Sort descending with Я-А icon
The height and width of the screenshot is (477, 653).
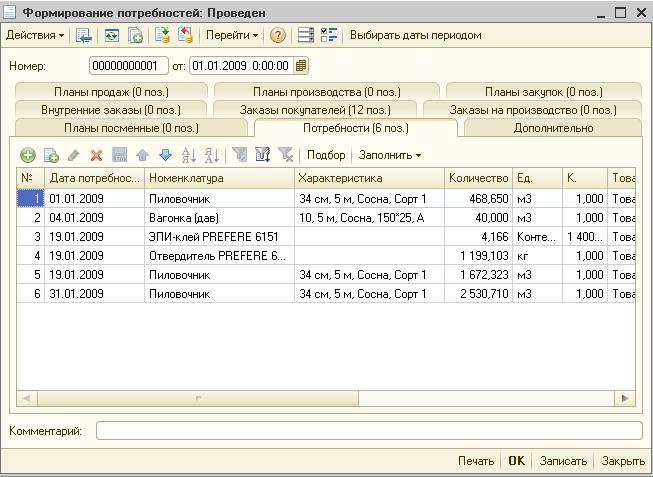pos(212,155)
